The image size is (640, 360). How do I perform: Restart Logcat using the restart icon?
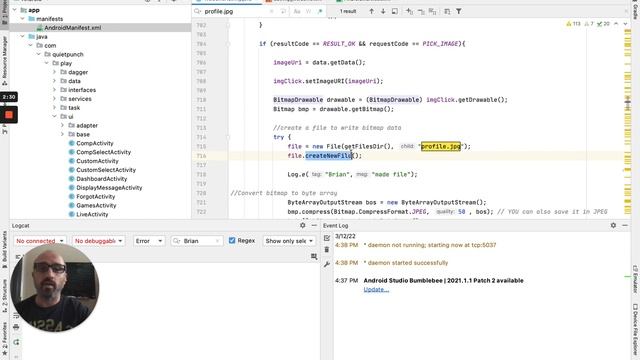tap(16, 342)
